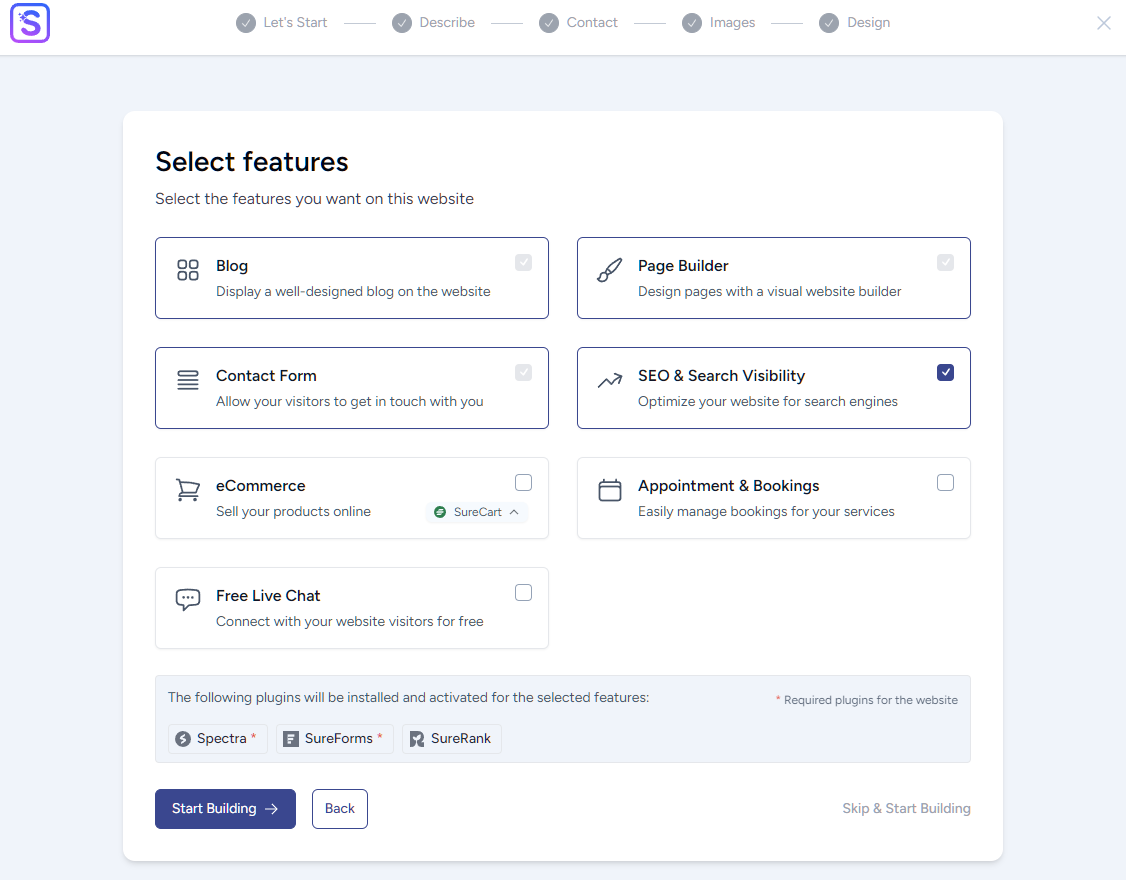Image resolution: width=1126 pixels, height=880 pixels.
Task: Click the SEO trending arrow icon
Action: [610, 380]
